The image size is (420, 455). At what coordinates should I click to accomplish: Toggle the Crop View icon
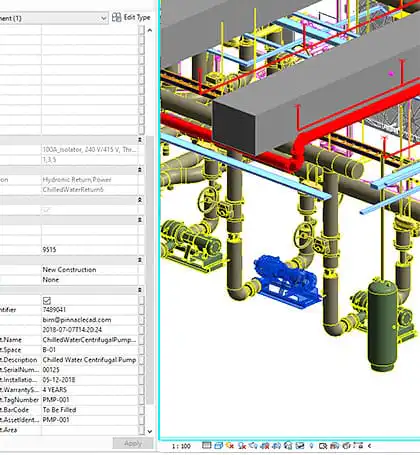(x=265, y=446)
